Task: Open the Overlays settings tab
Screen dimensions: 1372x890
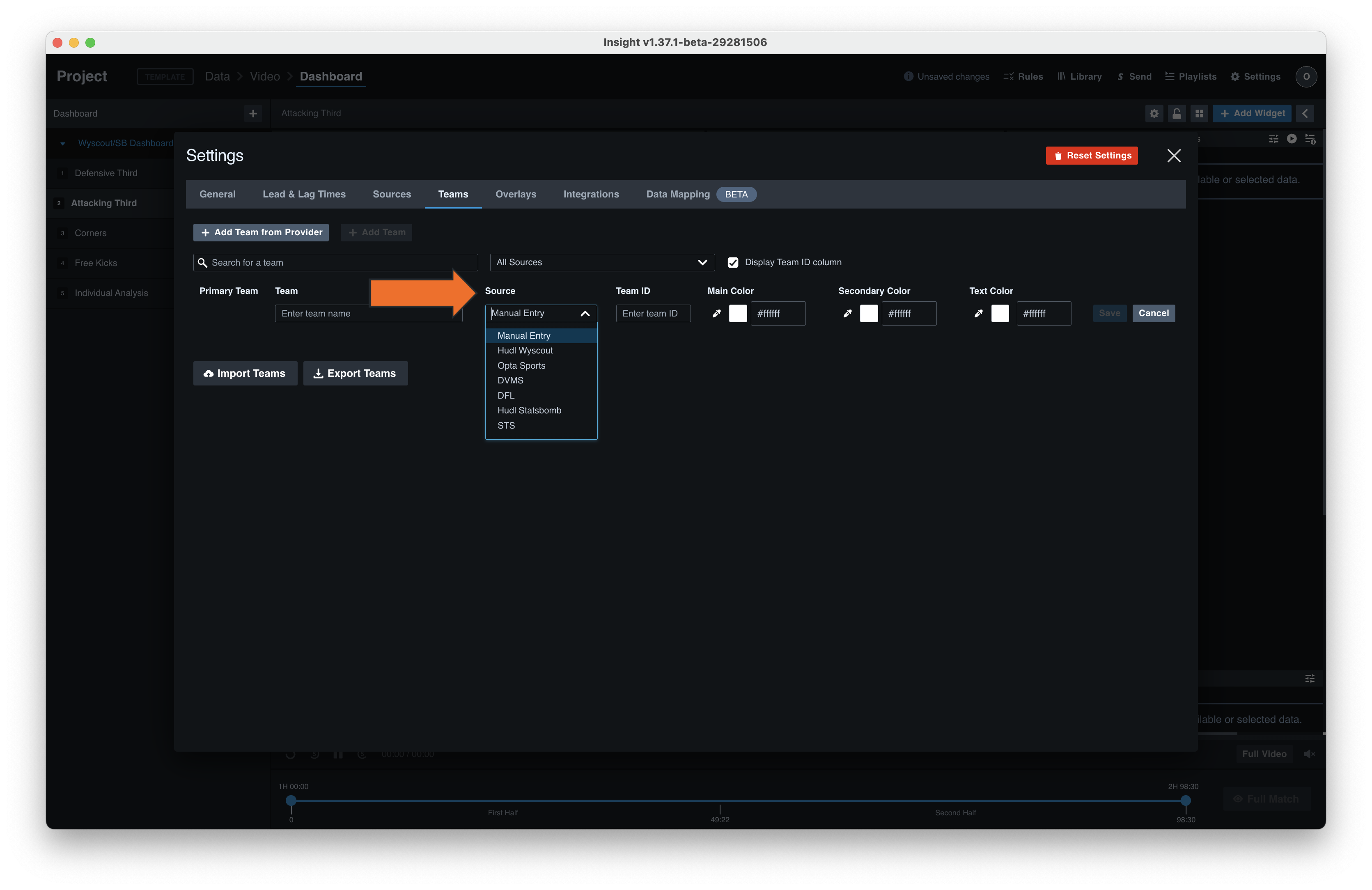Action: tap(515, 194)
